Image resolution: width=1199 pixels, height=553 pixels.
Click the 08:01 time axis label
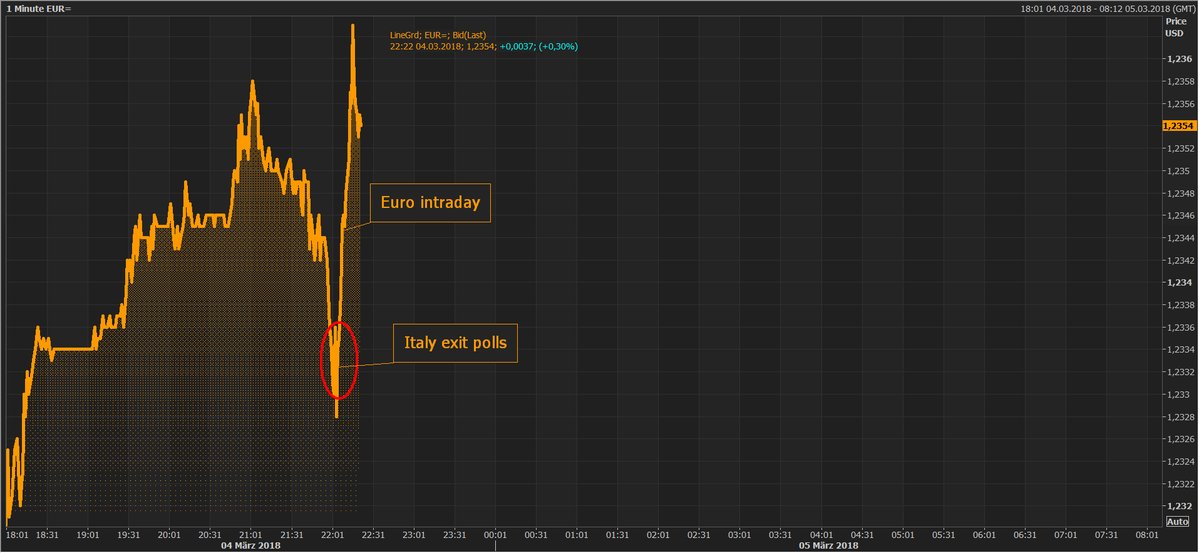click(x=1147, y=536)
